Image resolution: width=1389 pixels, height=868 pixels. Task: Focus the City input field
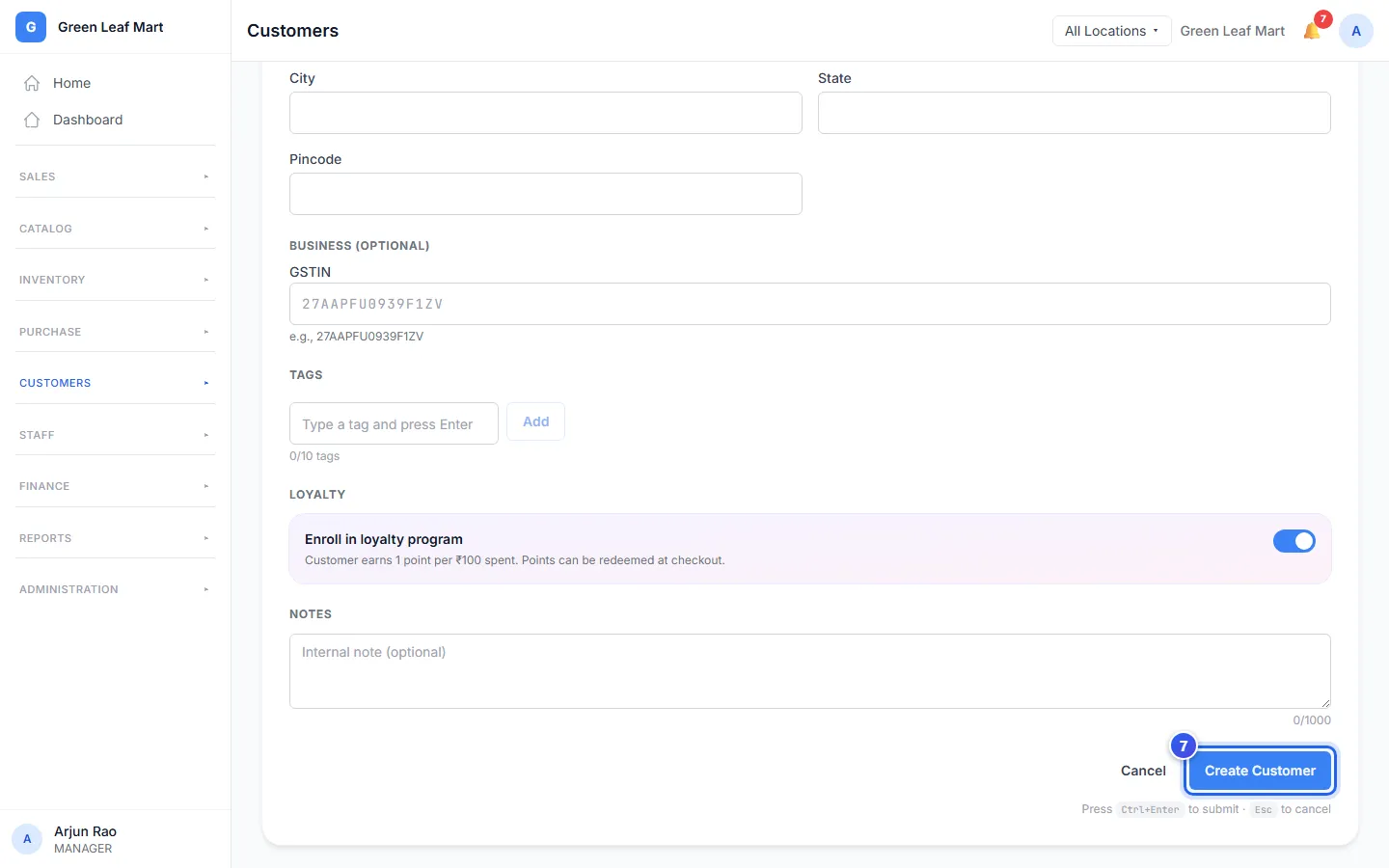tap(546, 113)
